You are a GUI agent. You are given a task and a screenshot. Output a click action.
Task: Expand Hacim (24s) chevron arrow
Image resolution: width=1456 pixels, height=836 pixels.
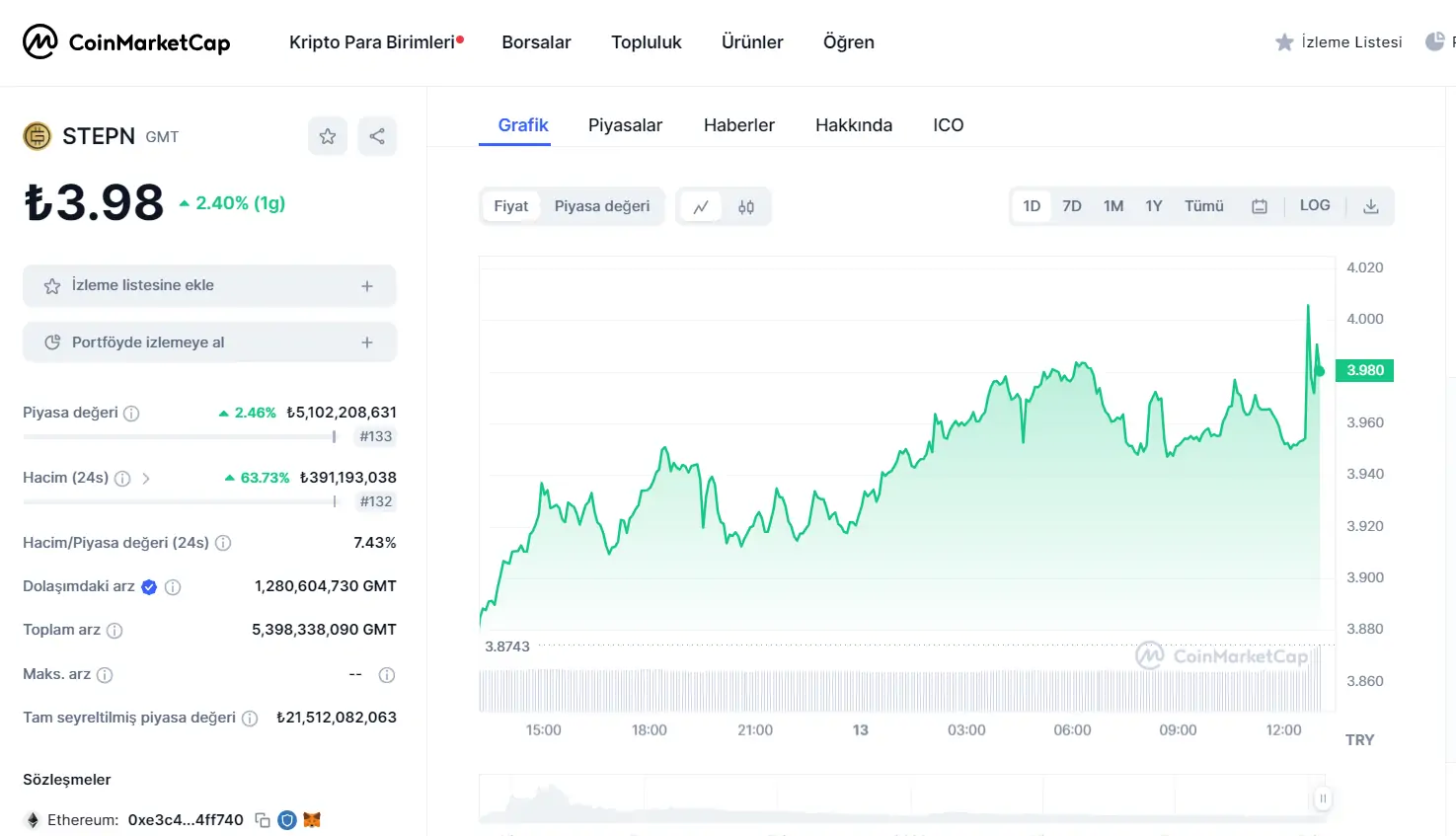[x=146, y=479]
